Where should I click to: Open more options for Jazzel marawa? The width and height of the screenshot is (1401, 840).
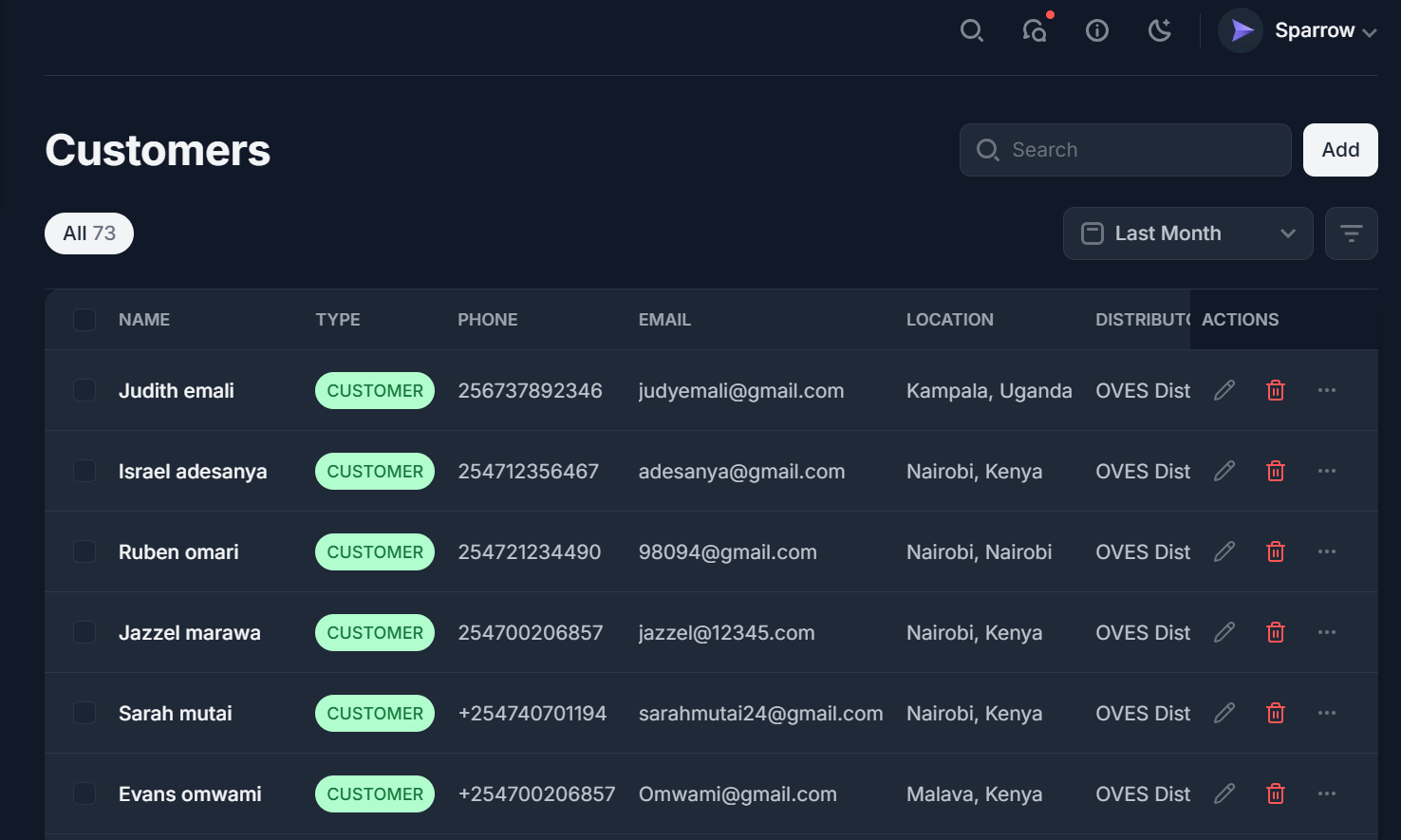(1327, 632)
